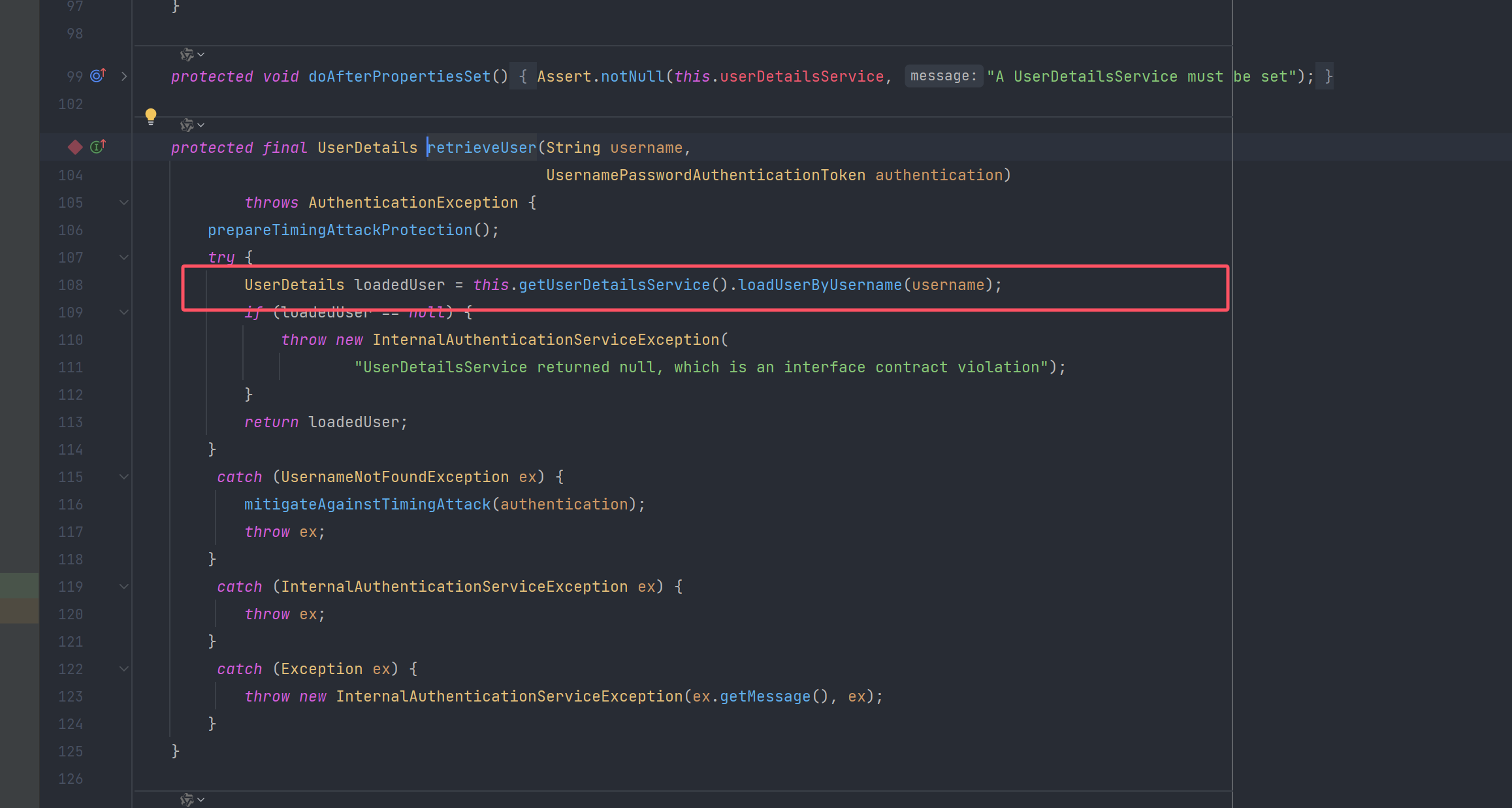This screenshot has width=1512, height=808.
Task: Set breakpoint in gutter at line 108
Action: [71, 285]
